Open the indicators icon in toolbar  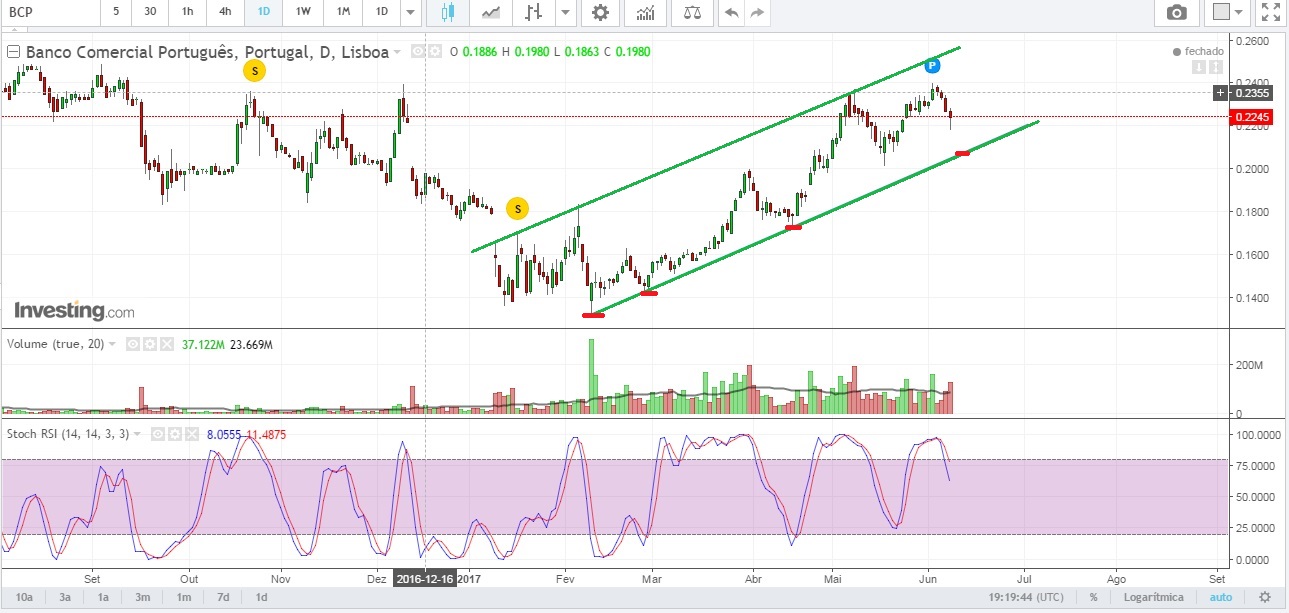coord(647,12)
